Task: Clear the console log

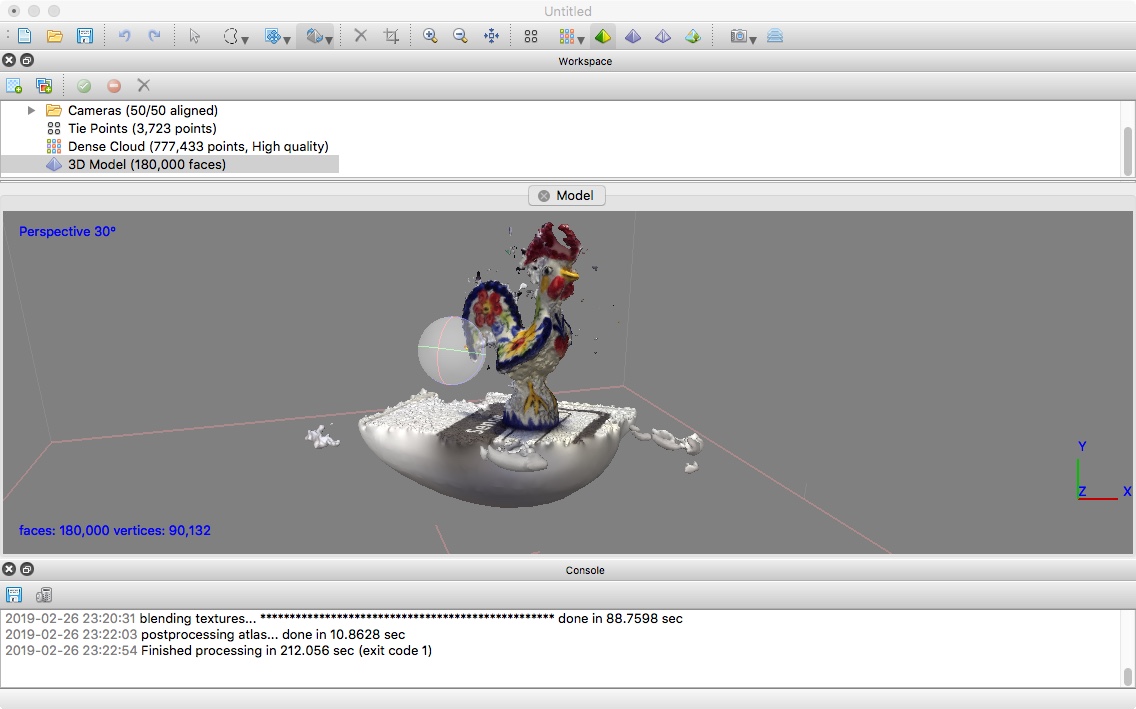Action: click(43, 595)
